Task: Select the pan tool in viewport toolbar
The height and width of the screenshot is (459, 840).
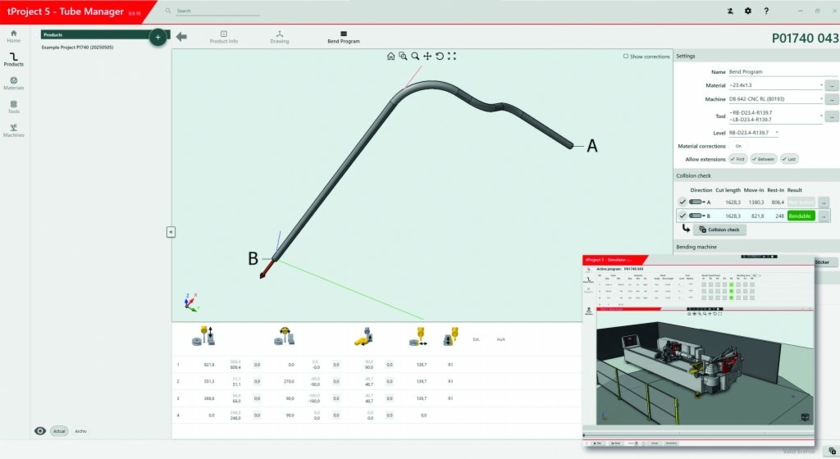Action: coord(427,56)
